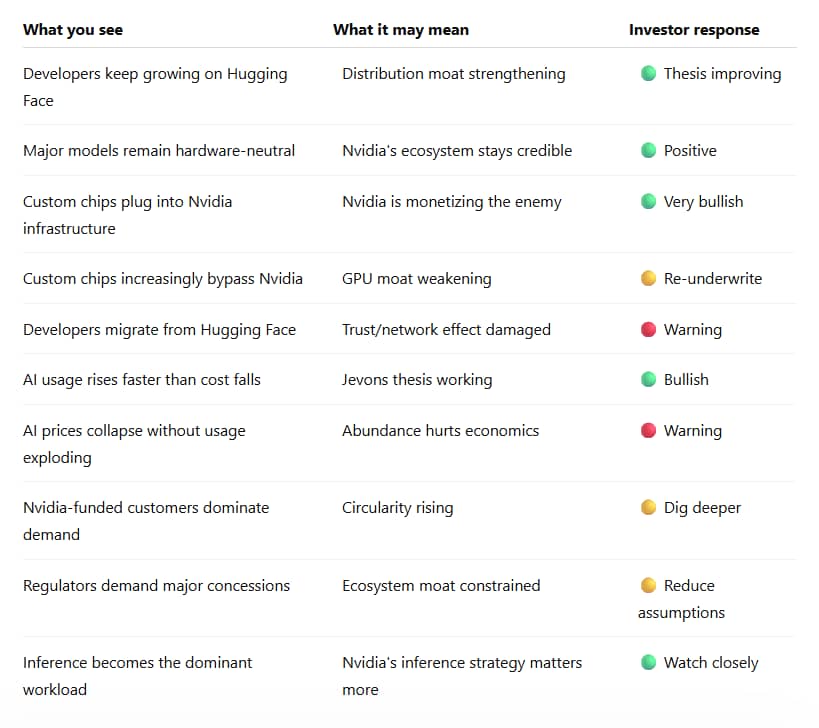Select the red dot beside Abundance hurts economics row
819x728 pixels.
648,430
